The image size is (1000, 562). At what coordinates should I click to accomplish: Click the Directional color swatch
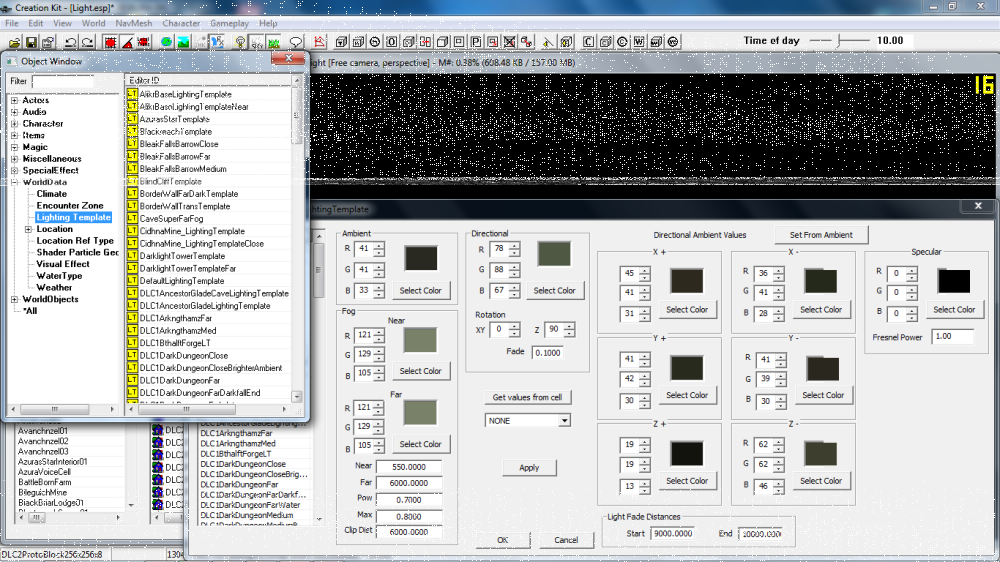pos(554,254)
